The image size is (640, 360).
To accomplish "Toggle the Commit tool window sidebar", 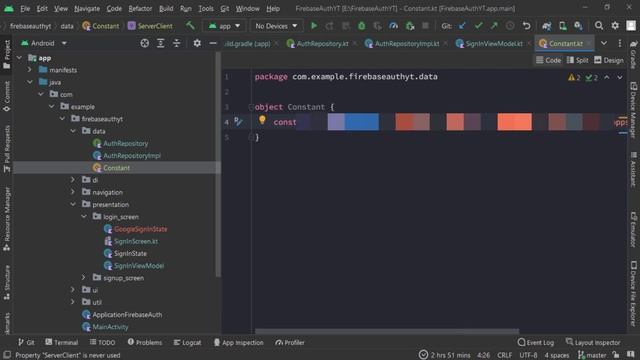I will coord(7,97).
